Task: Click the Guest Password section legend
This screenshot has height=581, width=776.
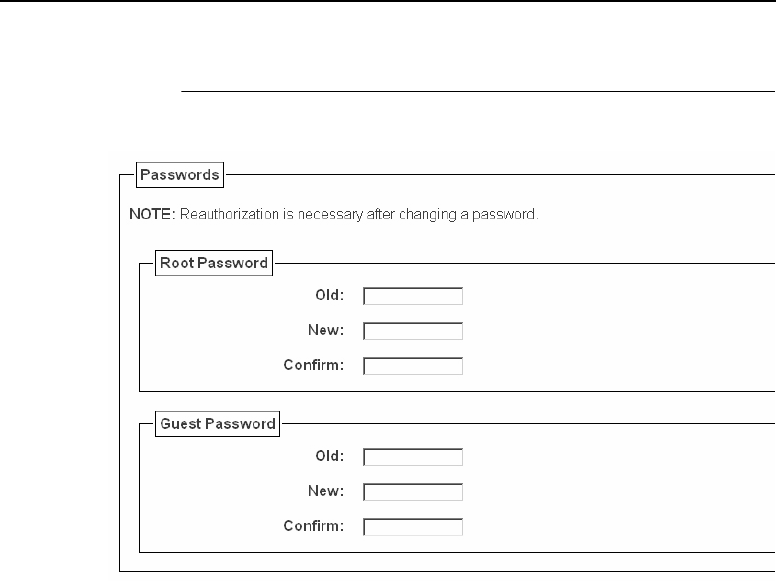Action: (x=218, y=424)
